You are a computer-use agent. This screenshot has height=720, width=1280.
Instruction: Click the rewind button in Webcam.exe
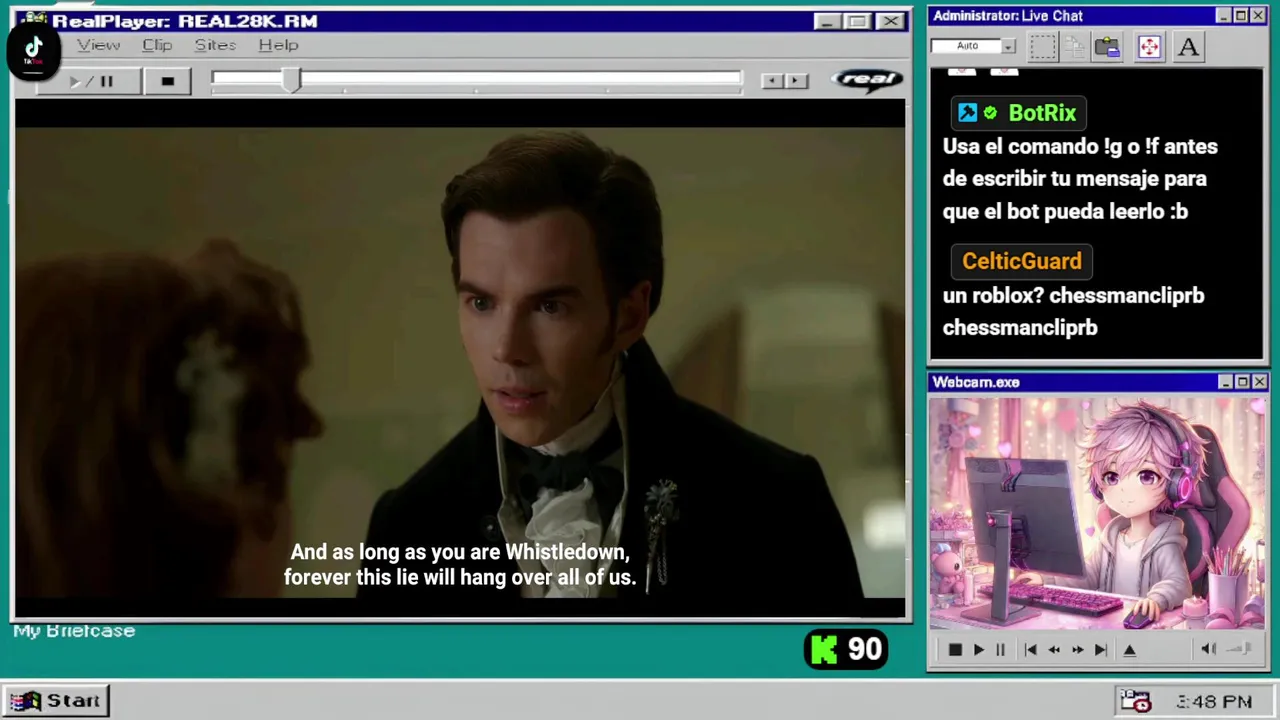coord(1053,650)
